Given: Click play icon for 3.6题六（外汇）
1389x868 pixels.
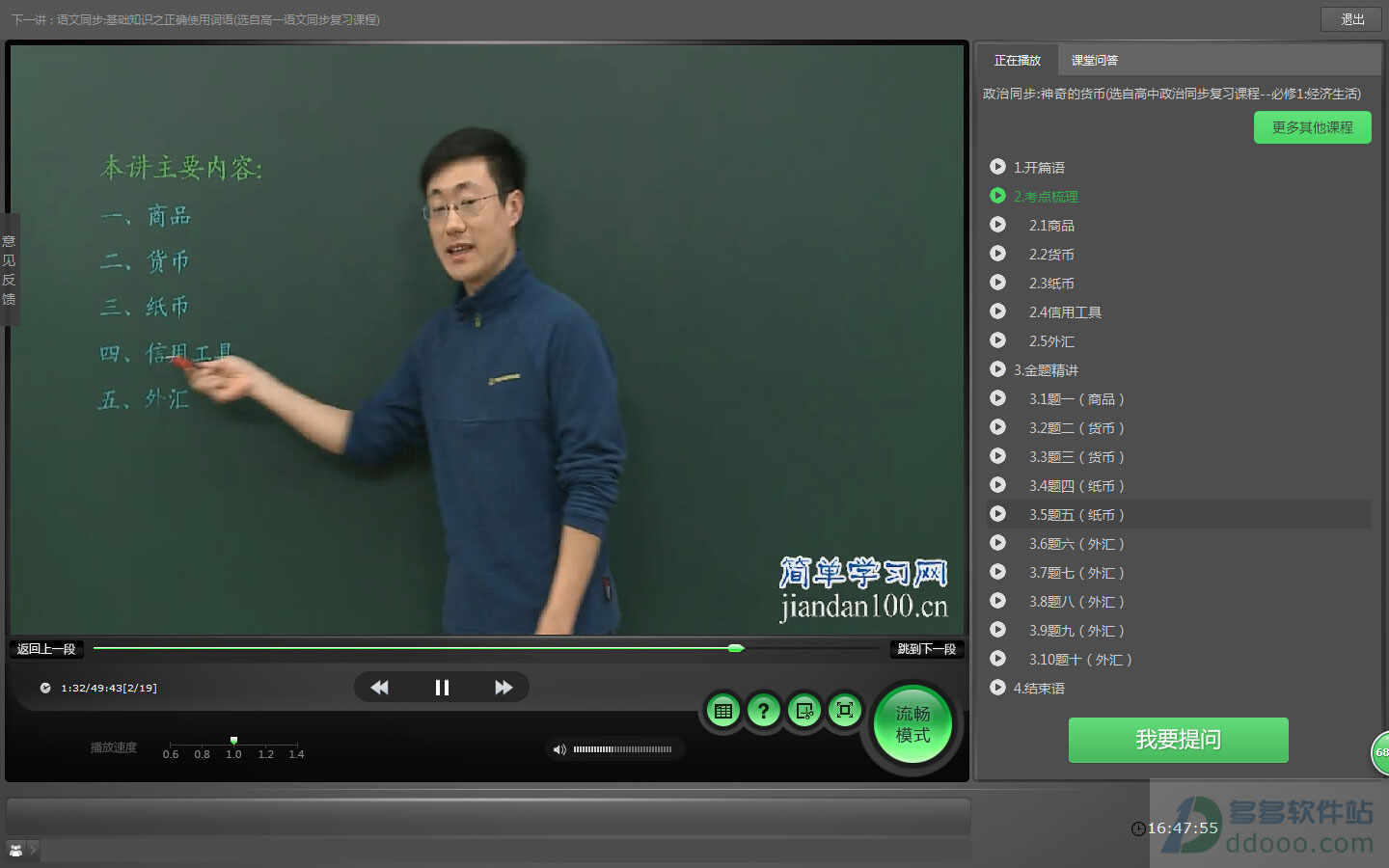Looking at the screenshot, I should tap(997, 543).
